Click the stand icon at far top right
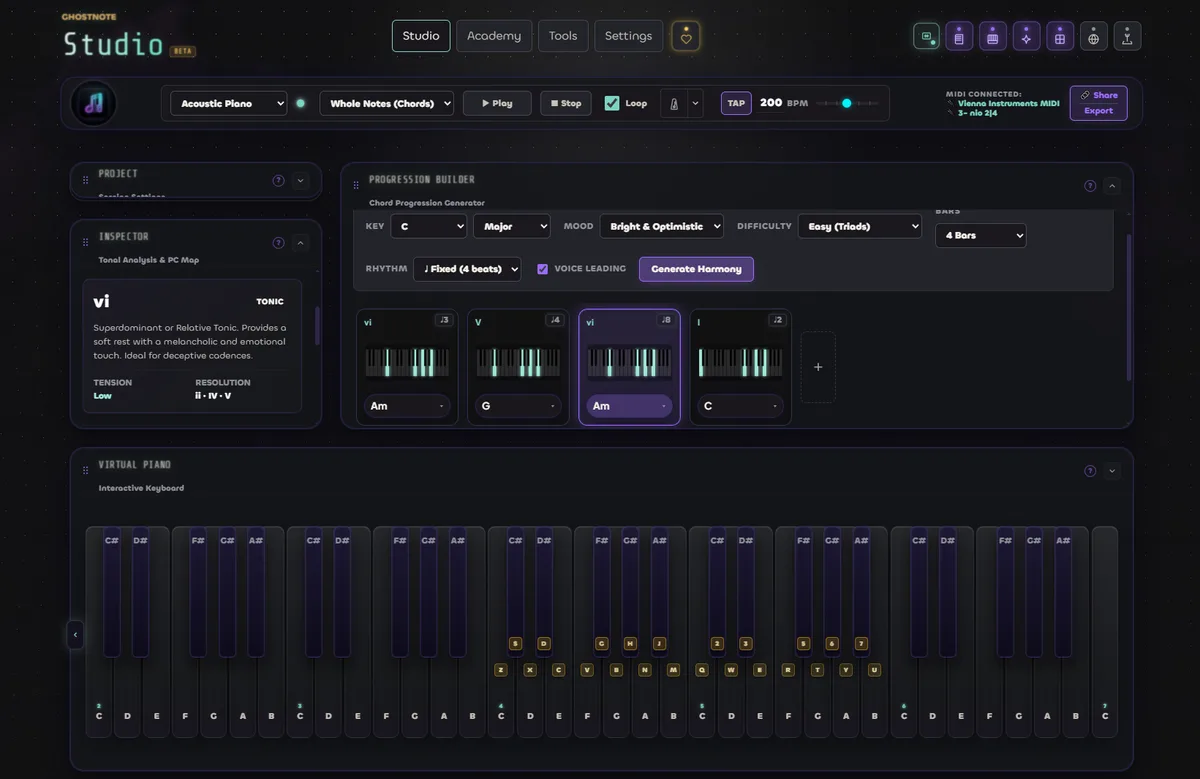 1127,37
